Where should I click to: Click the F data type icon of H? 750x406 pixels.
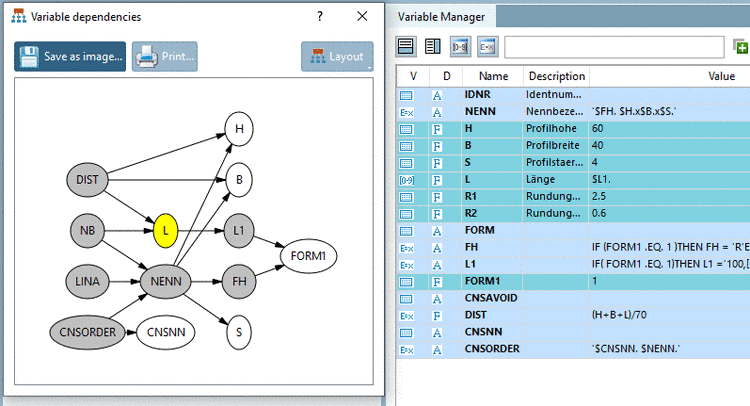[x=437, y=129]
